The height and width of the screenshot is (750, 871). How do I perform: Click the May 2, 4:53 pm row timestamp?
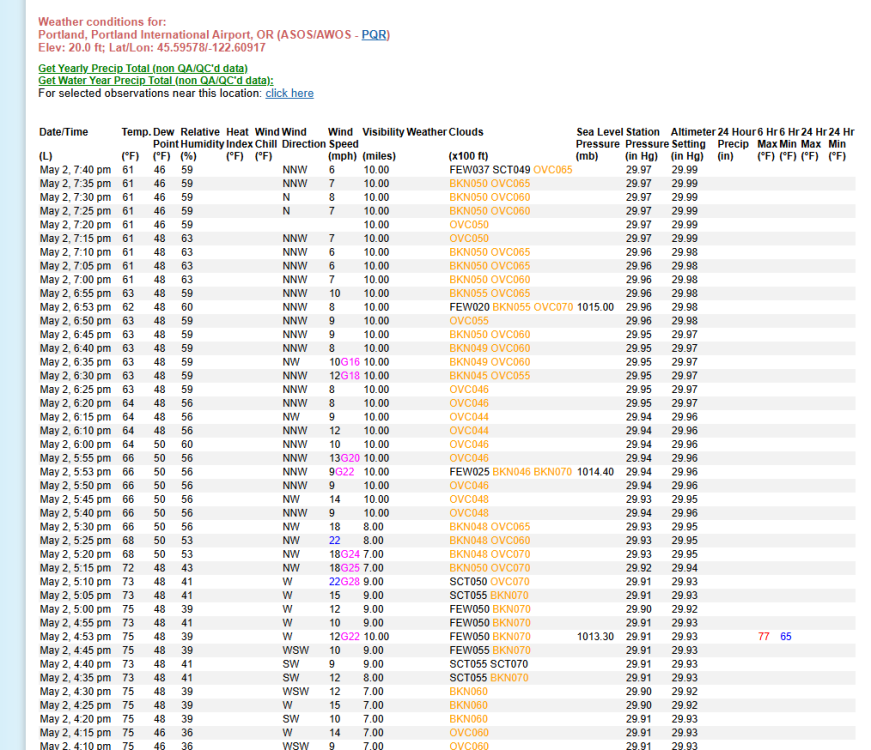(x=74, y=636)
